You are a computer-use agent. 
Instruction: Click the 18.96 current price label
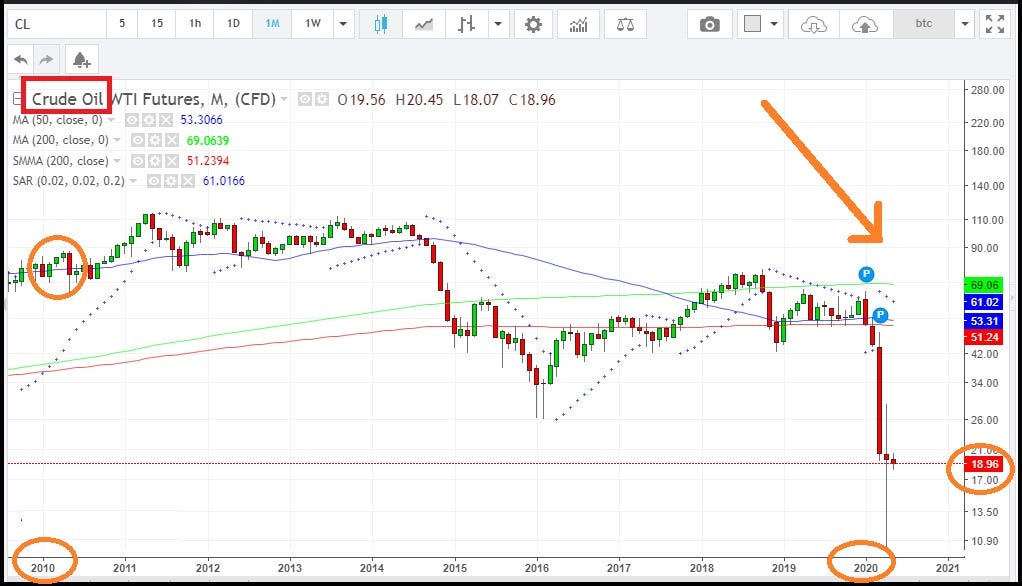[x=984, y=464]
